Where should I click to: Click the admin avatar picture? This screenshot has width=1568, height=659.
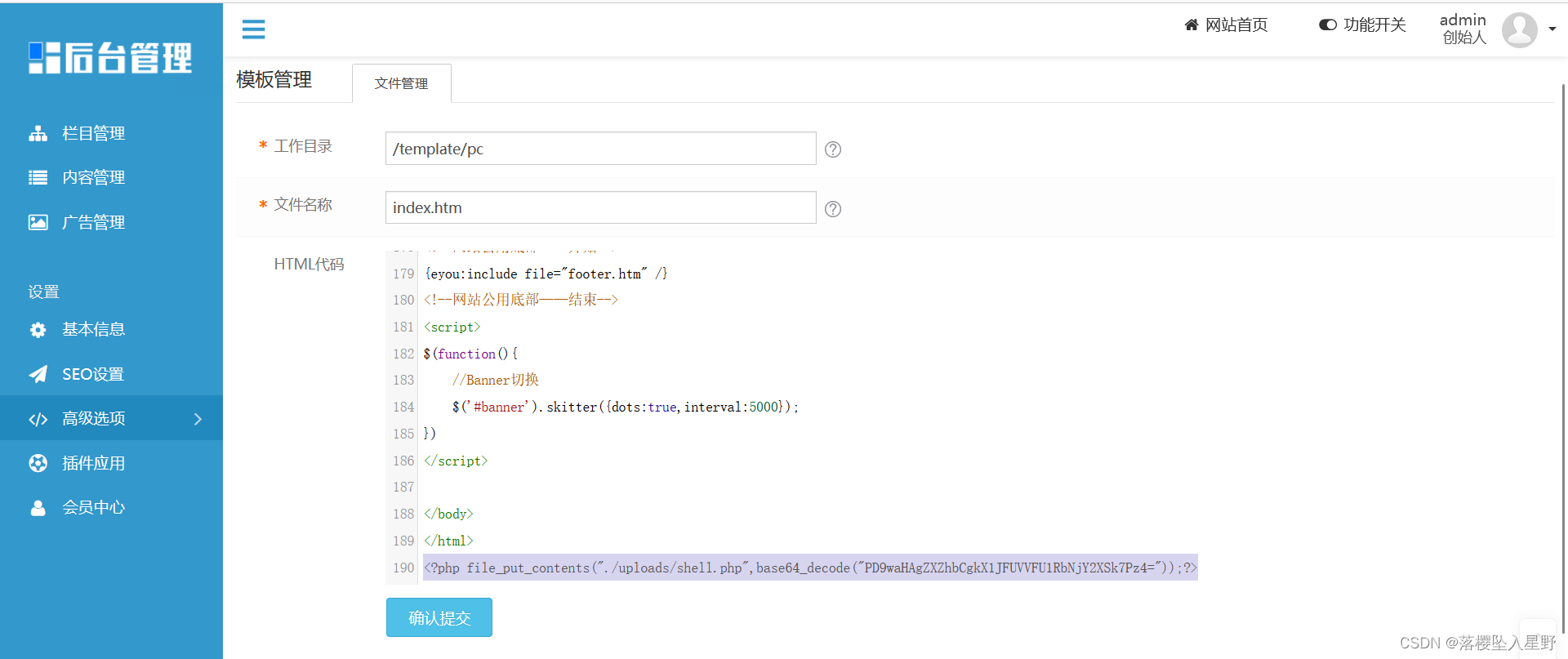click(1520, 30)
